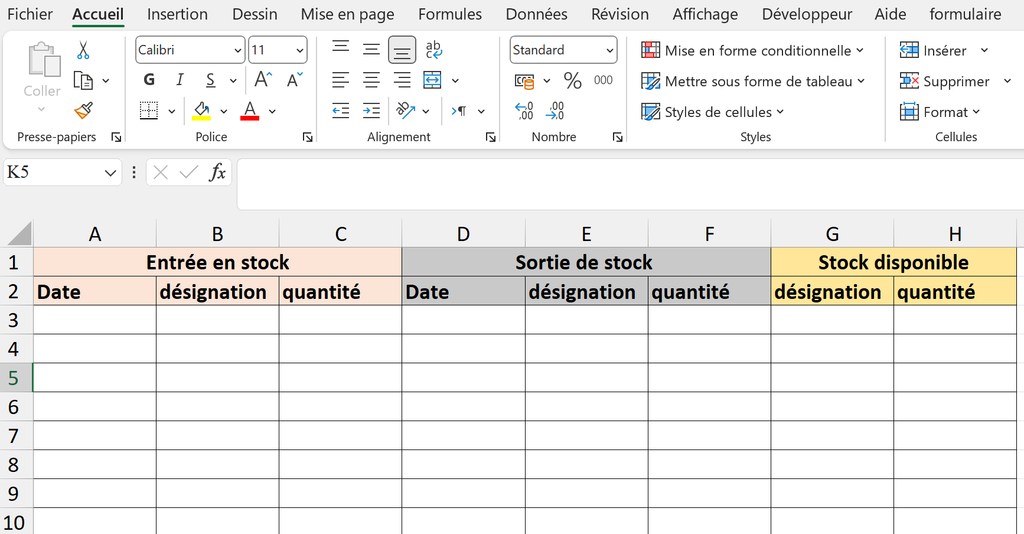Align text right
Screen dimensions: 1024x534
402,80
